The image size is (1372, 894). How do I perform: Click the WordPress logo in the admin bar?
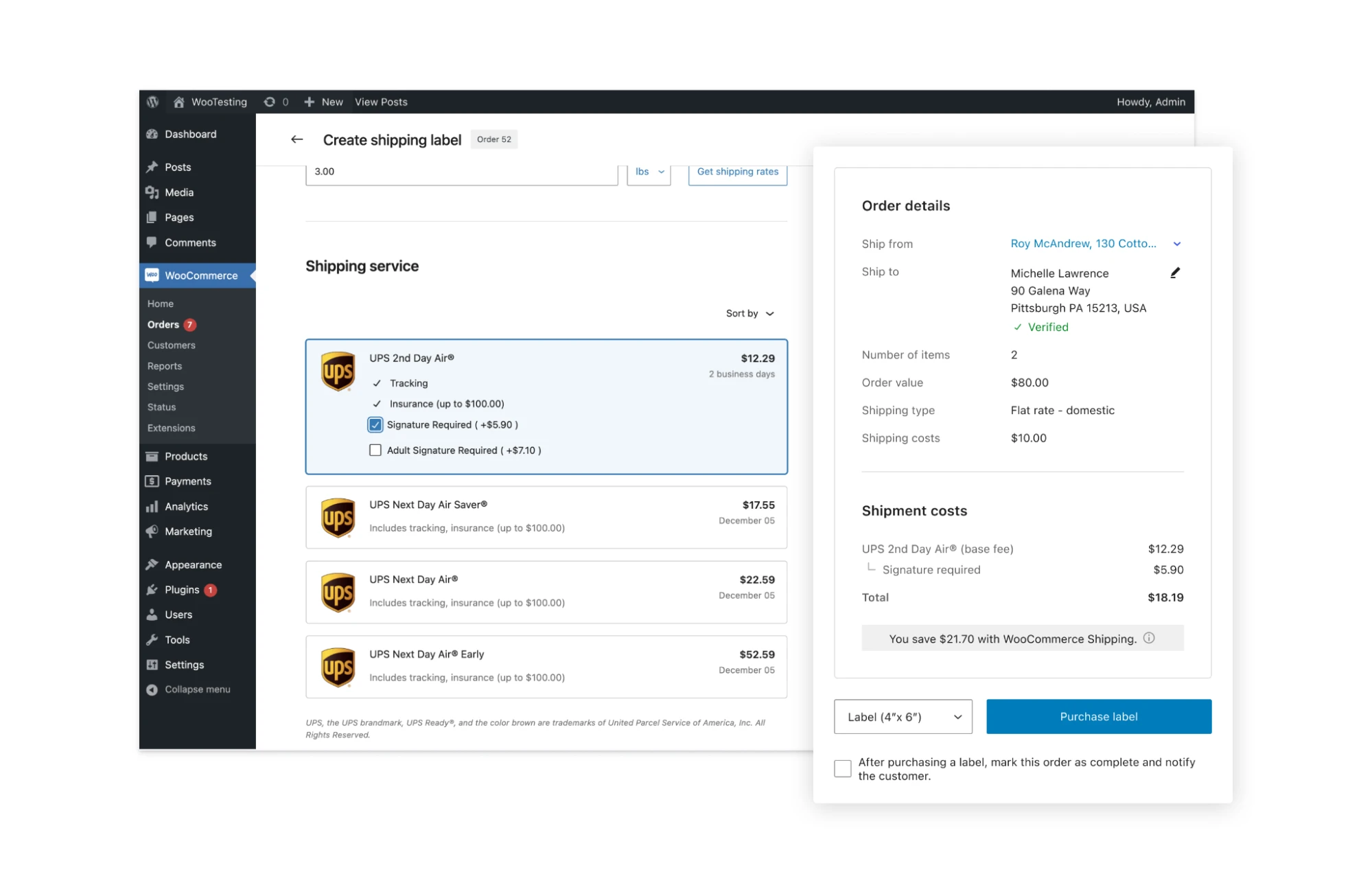(152, 102)
